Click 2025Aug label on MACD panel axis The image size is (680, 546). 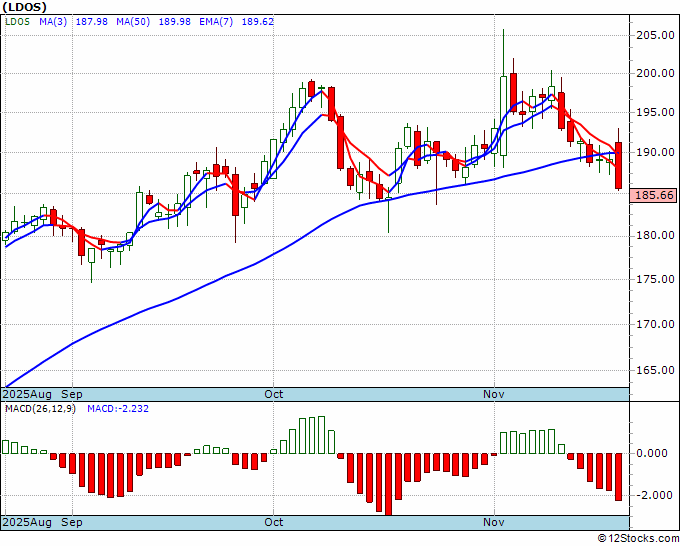point(27,522)
